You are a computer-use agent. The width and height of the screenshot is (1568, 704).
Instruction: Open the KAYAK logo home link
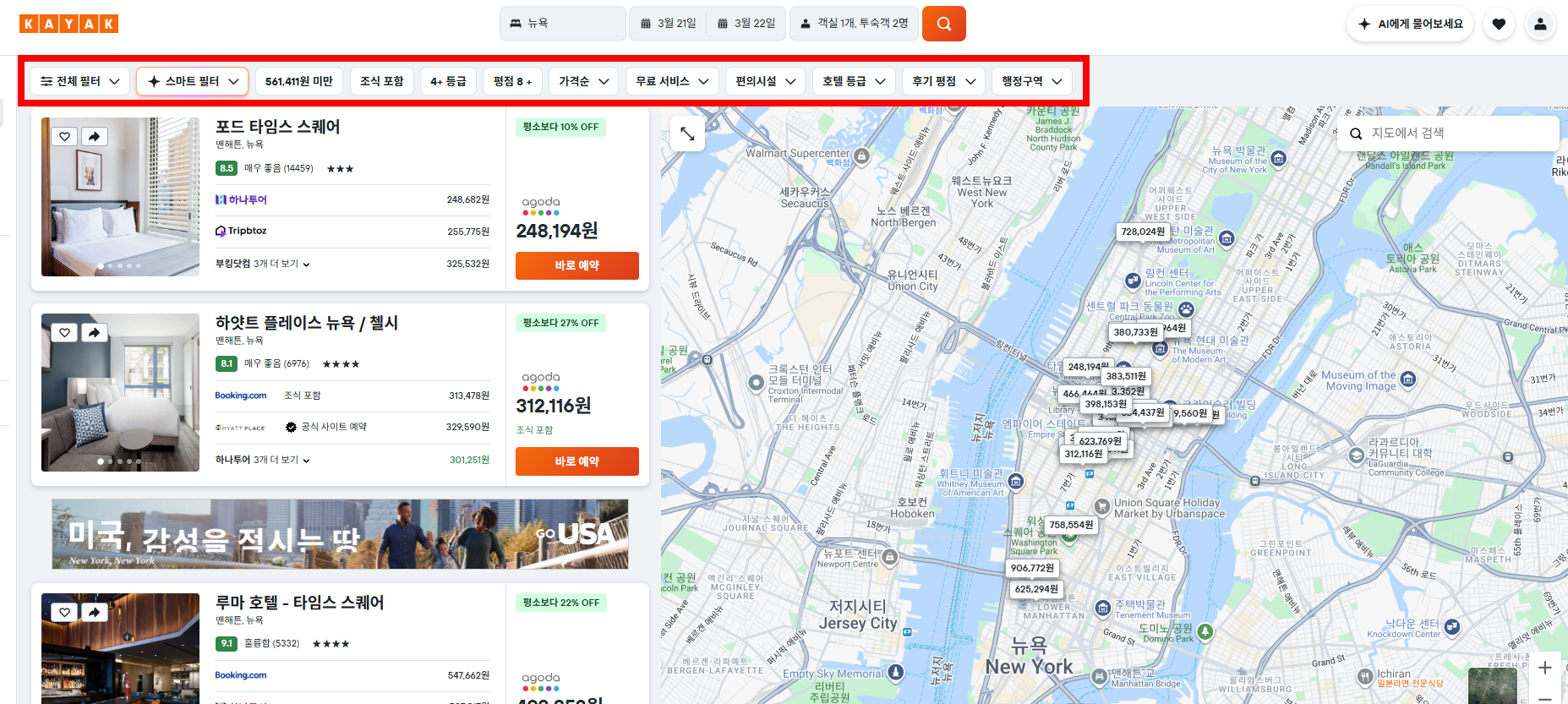[68, 24]
